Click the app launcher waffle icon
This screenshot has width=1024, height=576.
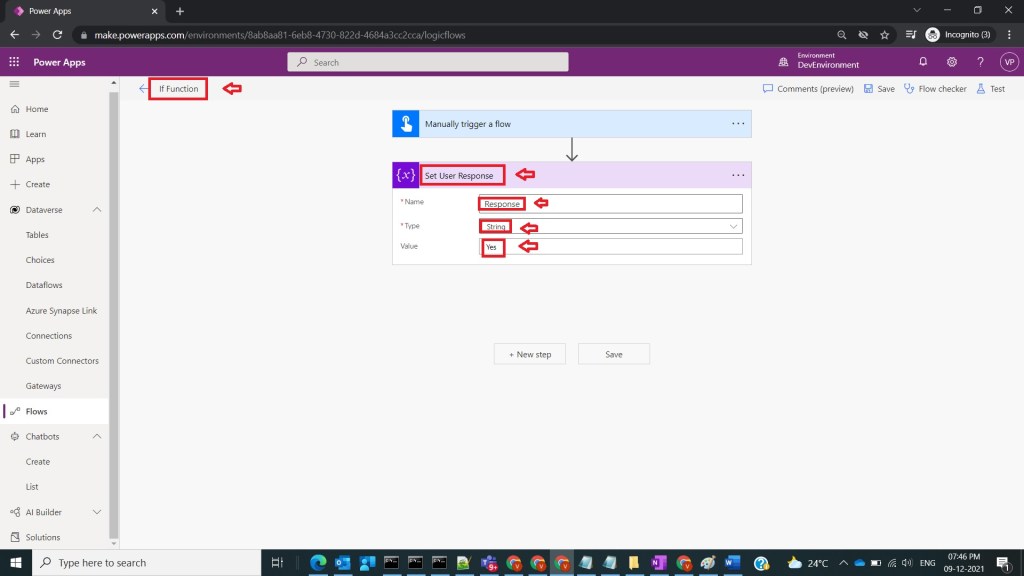(14, 62)
